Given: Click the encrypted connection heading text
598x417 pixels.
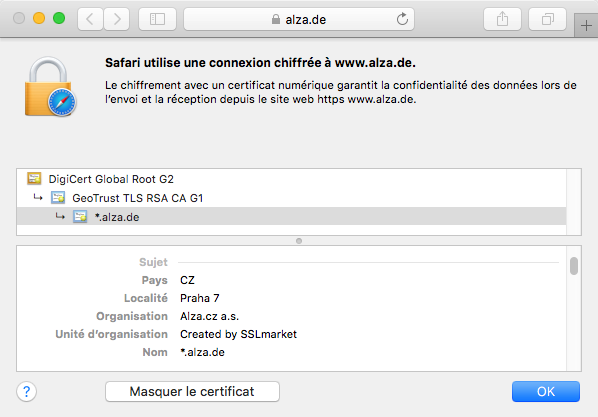Looking at the screenshot, I should coord(260,63).
